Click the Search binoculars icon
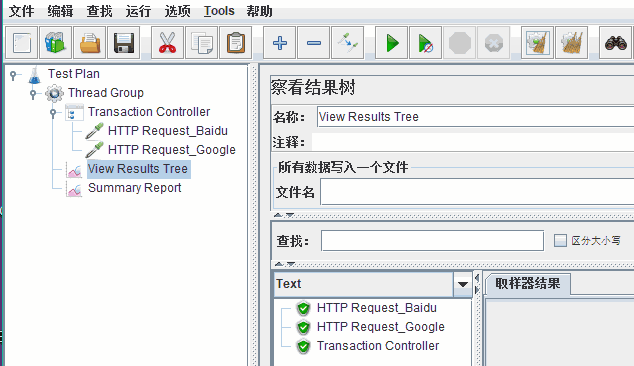The image size is (634, 366). point(615,43)
